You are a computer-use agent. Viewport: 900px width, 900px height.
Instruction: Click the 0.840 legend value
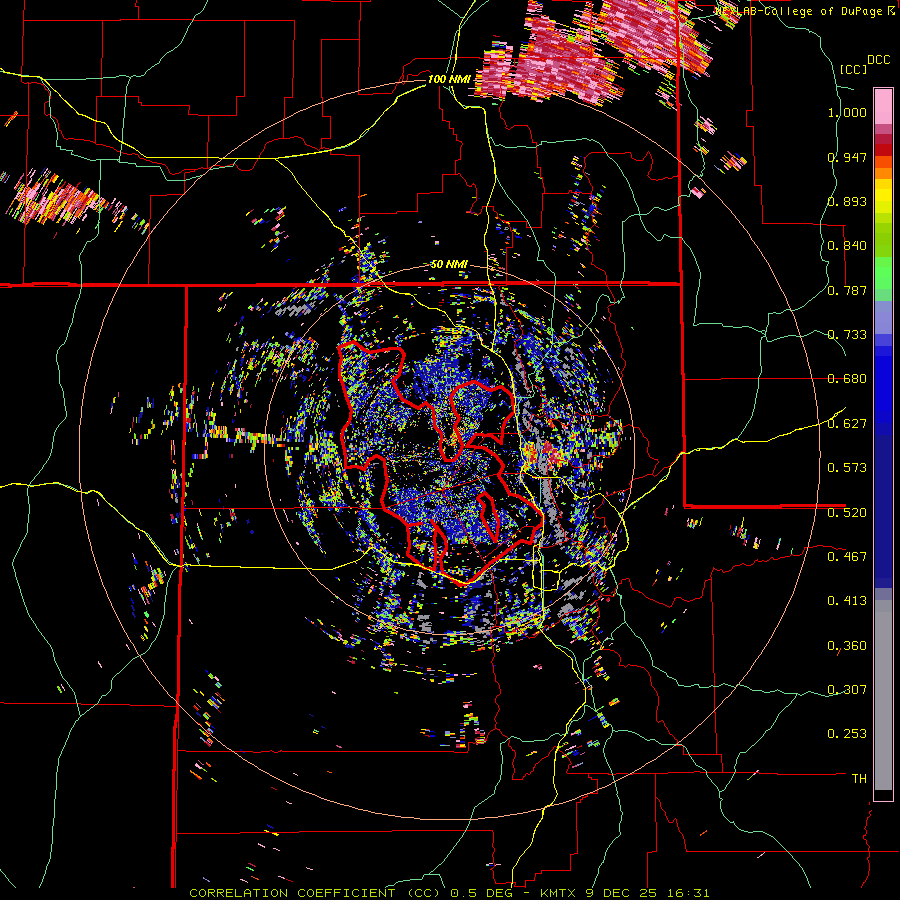coord(847,246)
